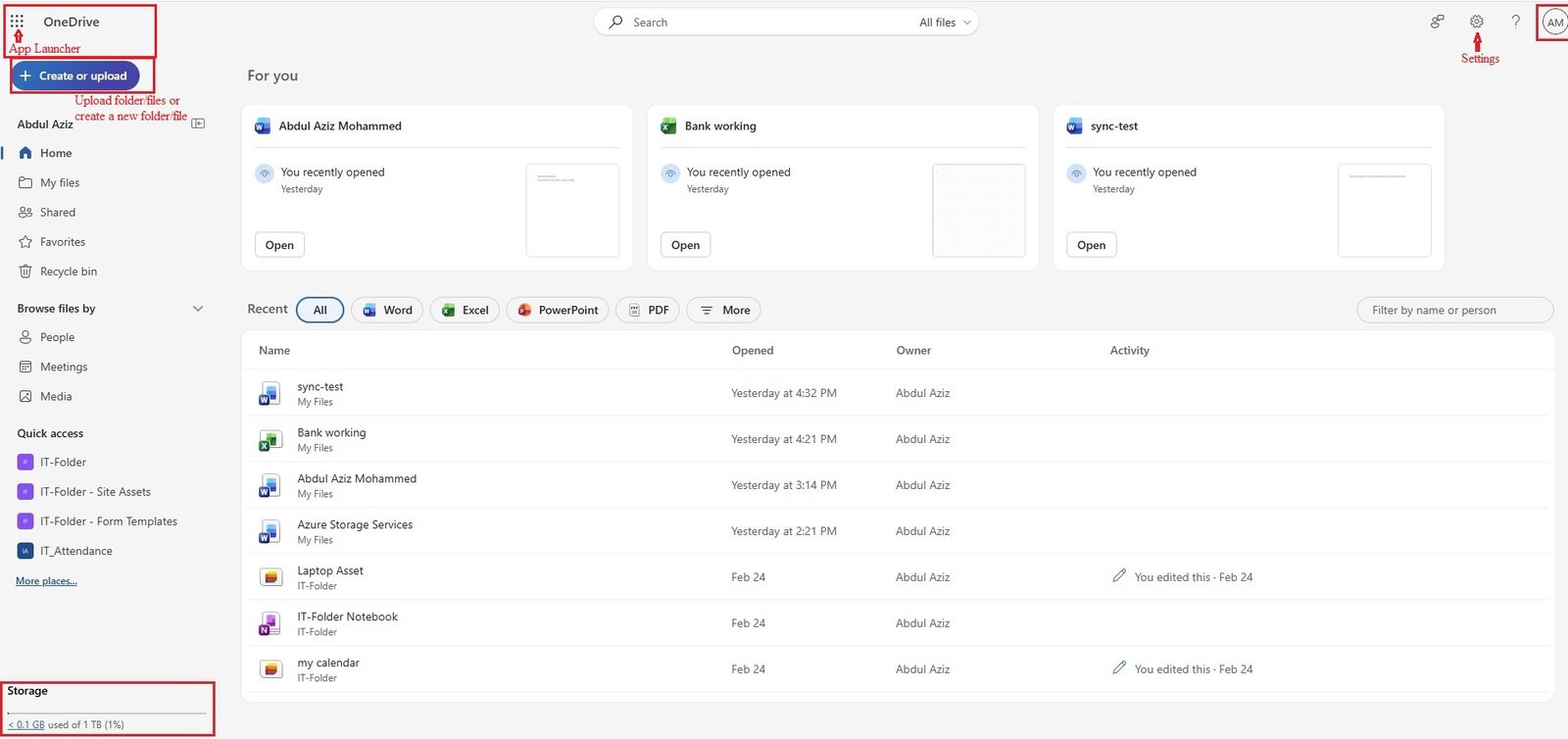
Task: Click the list icon on the Laptop Asset row
Action: coord(270,577)
